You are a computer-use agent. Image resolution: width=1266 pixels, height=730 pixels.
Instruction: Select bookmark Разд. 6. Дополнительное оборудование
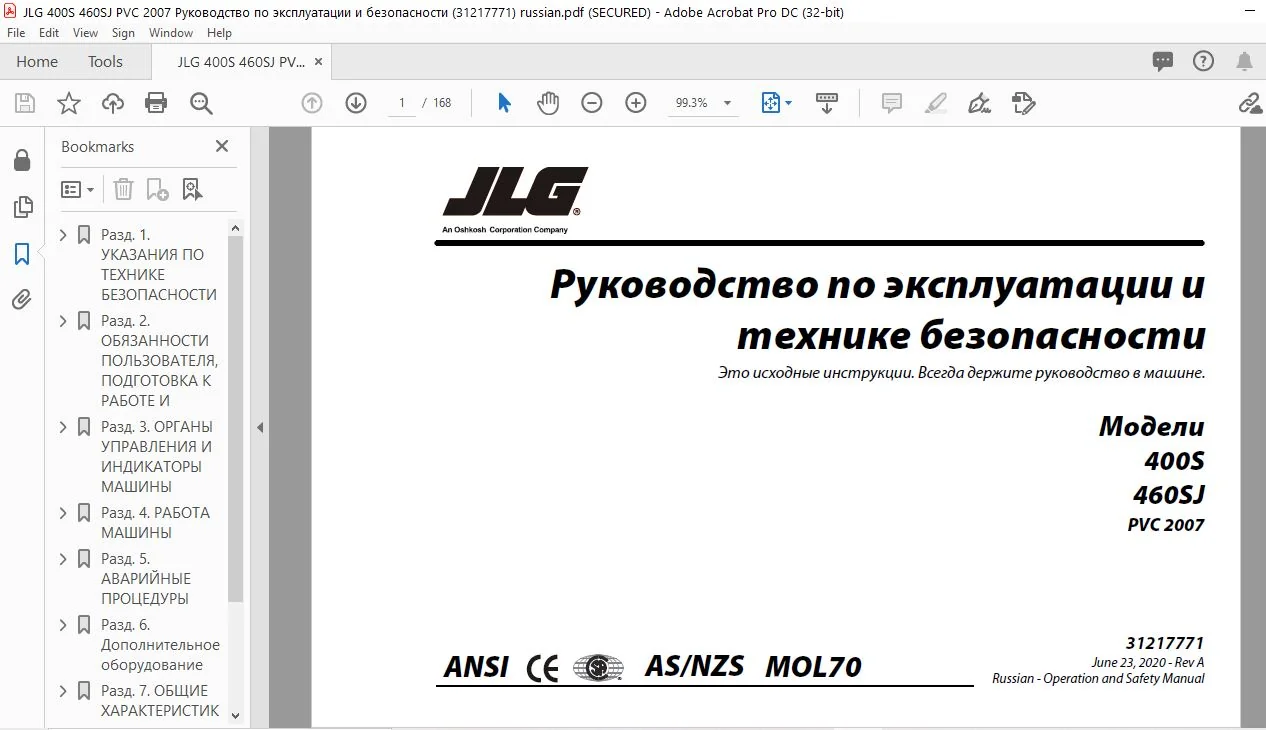click(x=160, y=645)
